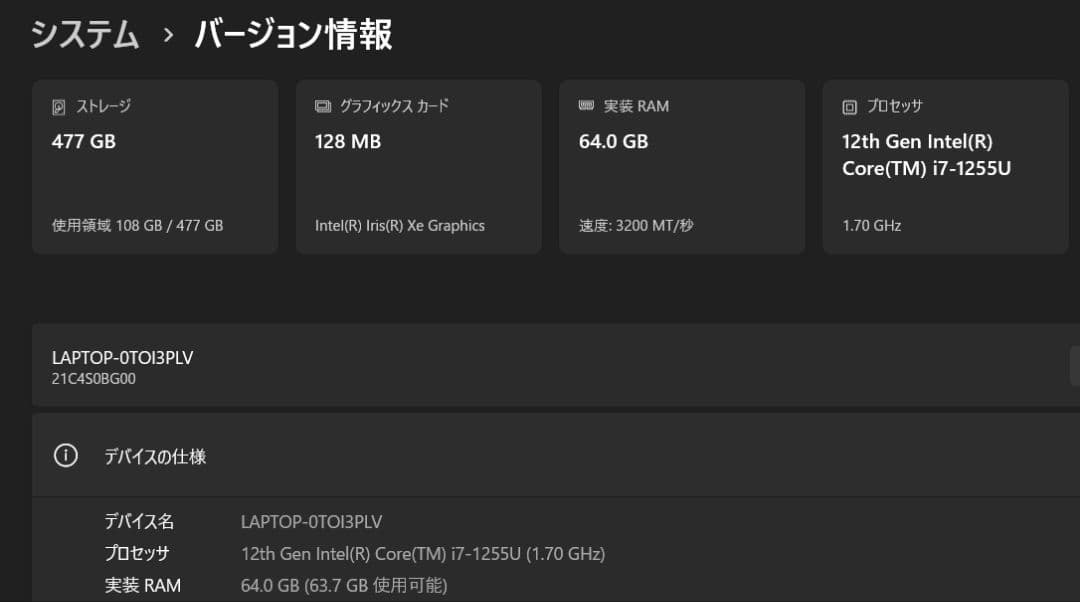Select the RAM card showing 64.0 GB

pyautogui.click(x=682, y=165)
